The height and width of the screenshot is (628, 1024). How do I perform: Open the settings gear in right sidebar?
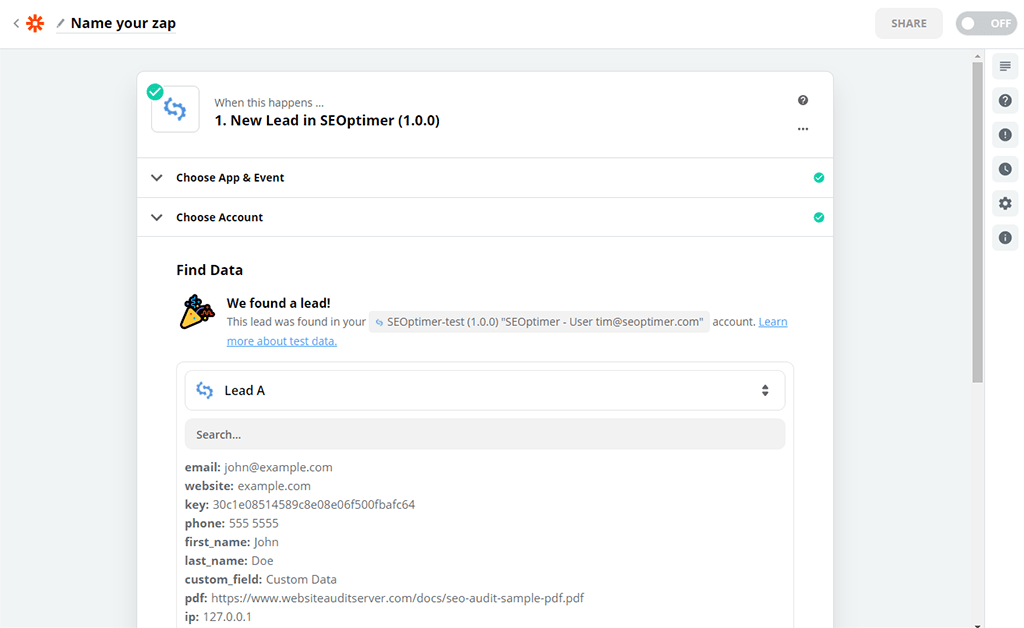click(x=1005, y=203)
